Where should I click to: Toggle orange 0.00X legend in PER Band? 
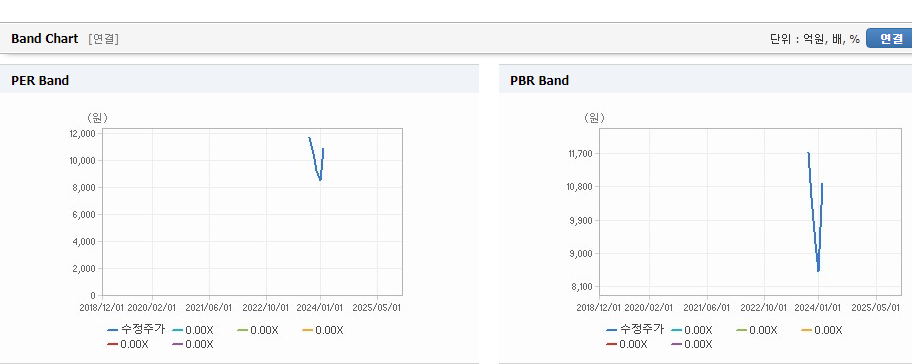[323, 330]
